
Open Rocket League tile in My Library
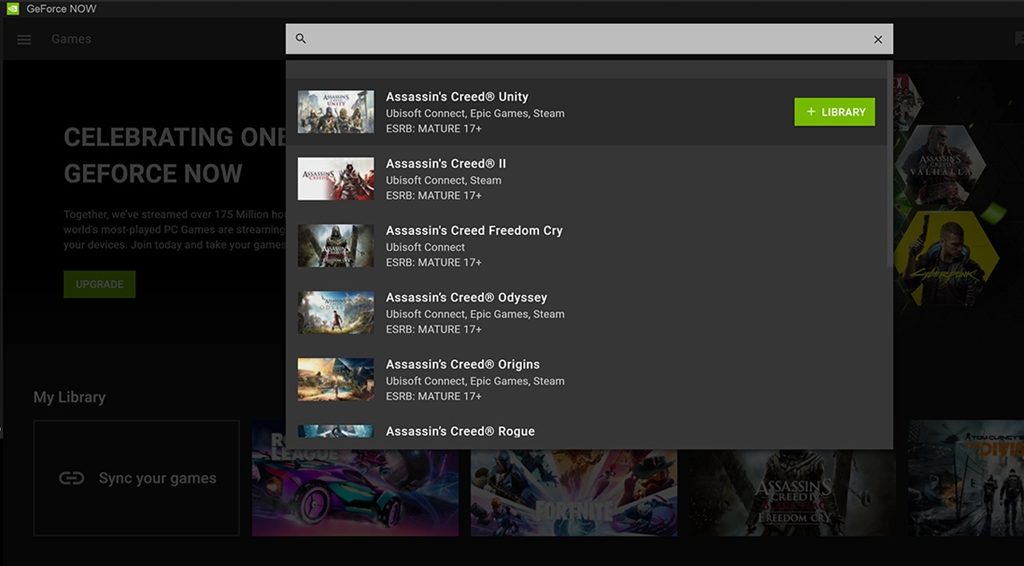coord(355,478)
